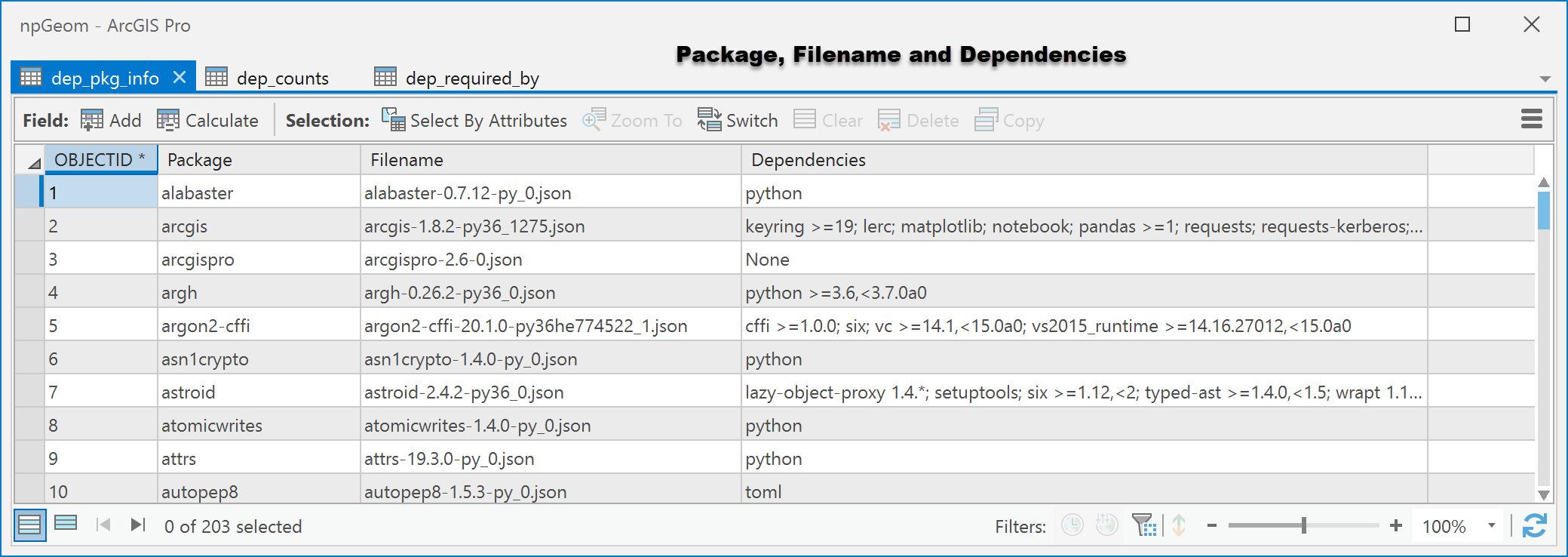
Task: Open the zoom percentage dropdown arrow
Action: (x=1491, y=525)
